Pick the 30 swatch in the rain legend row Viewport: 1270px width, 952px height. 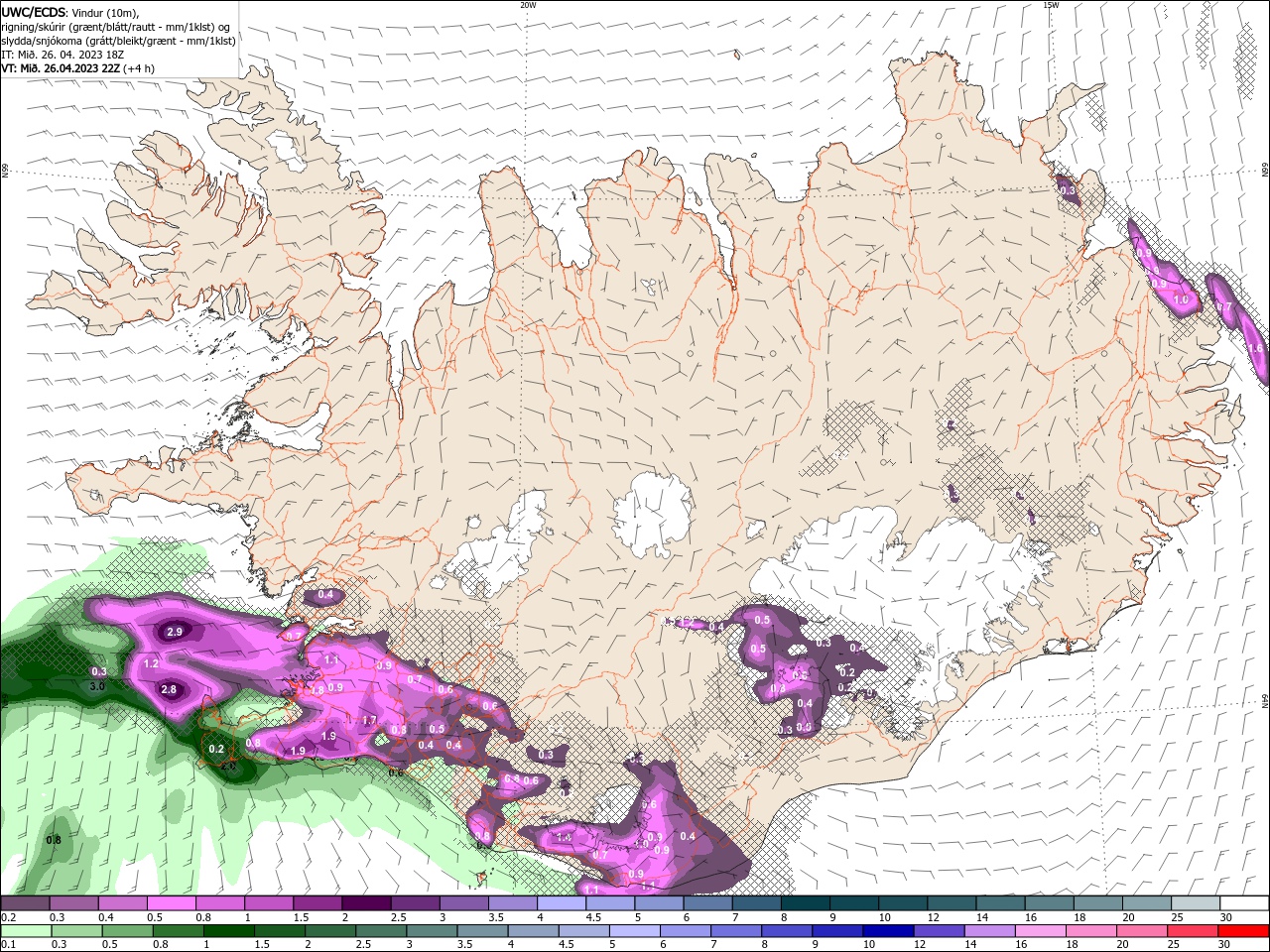click(x=1244, y=931)
